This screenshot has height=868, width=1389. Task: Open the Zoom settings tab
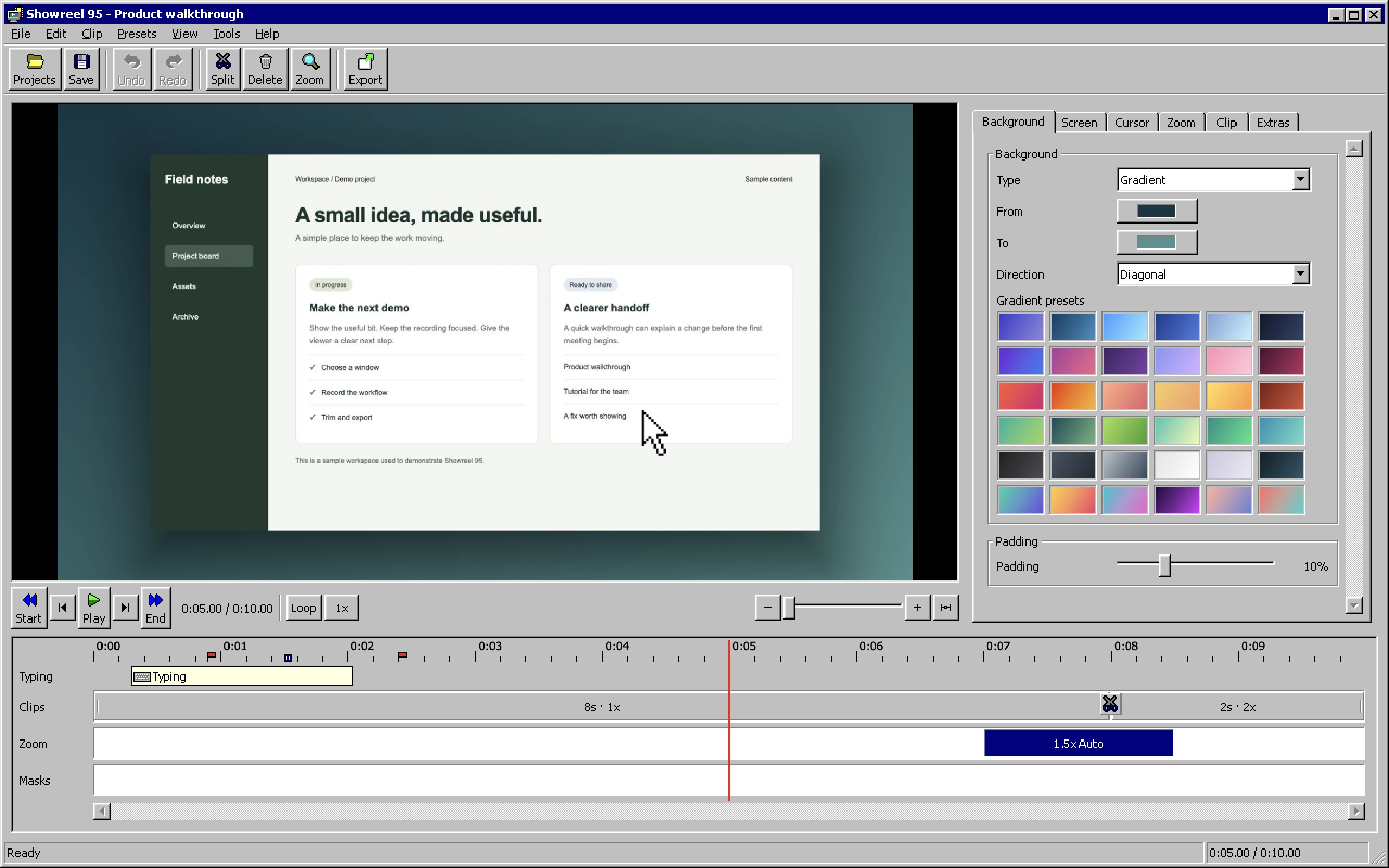pos(1181,122)
